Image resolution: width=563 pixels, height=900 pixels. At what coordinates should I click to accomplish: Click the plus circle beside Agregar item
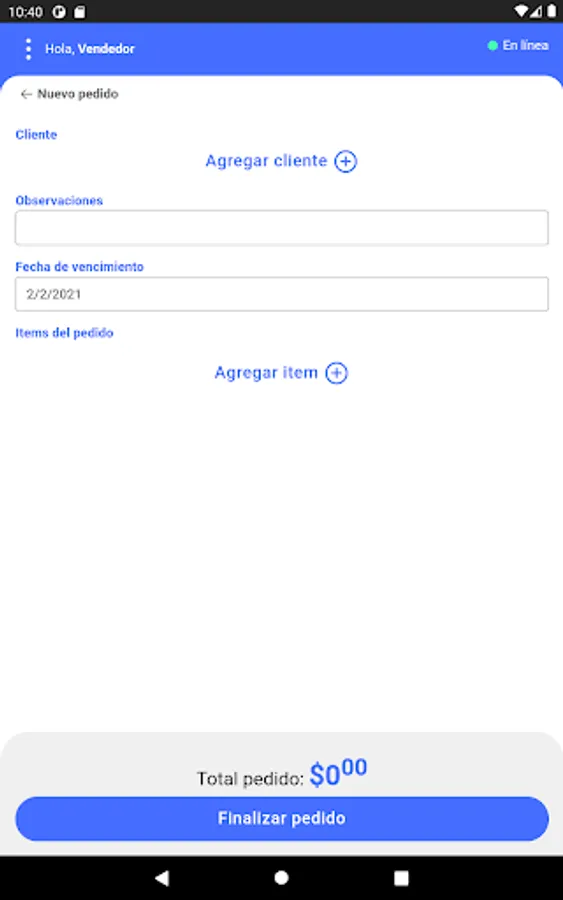click(x=336, y=373)
